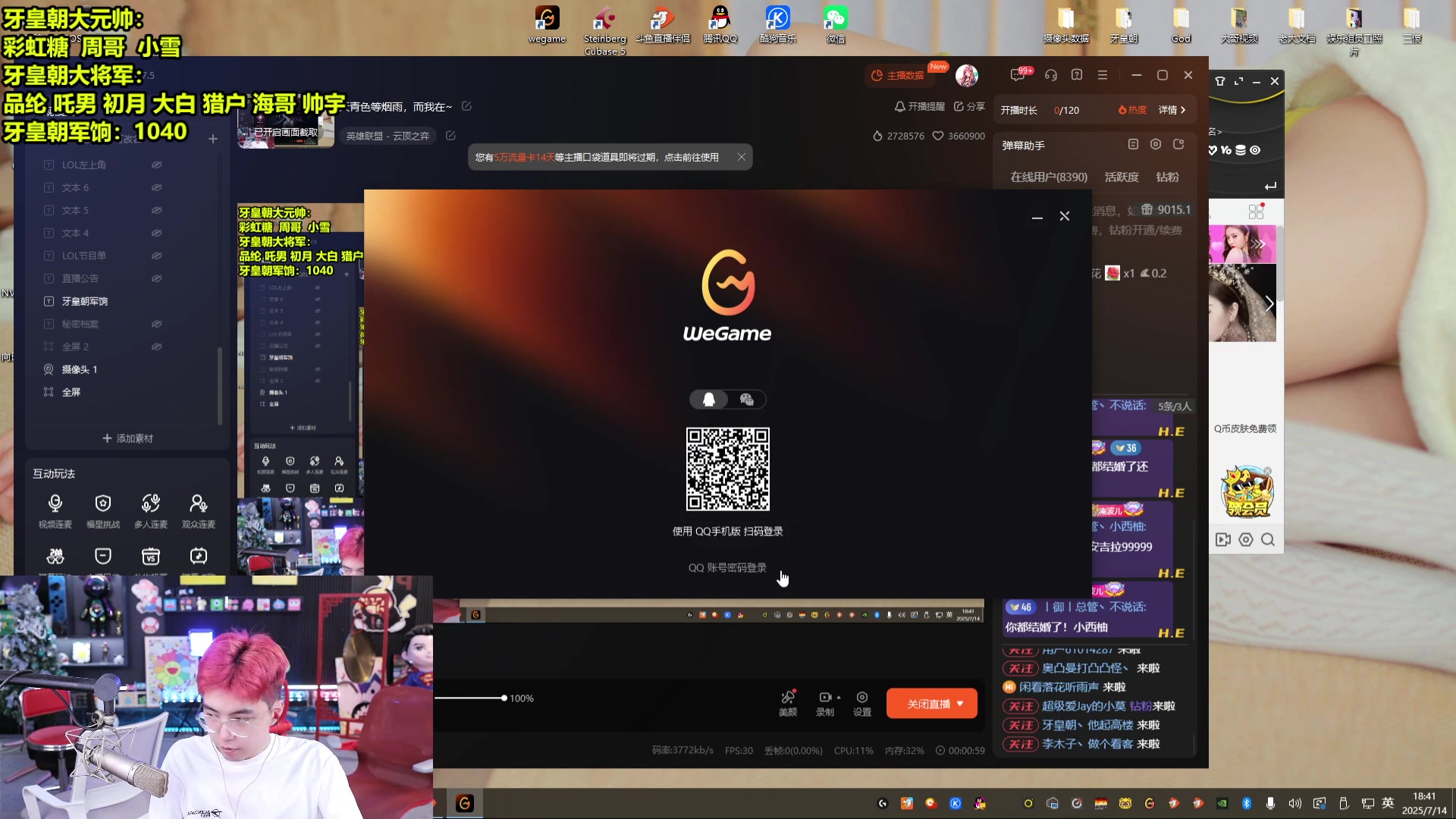Expand 录制 recording options arrow

[839, 697]
